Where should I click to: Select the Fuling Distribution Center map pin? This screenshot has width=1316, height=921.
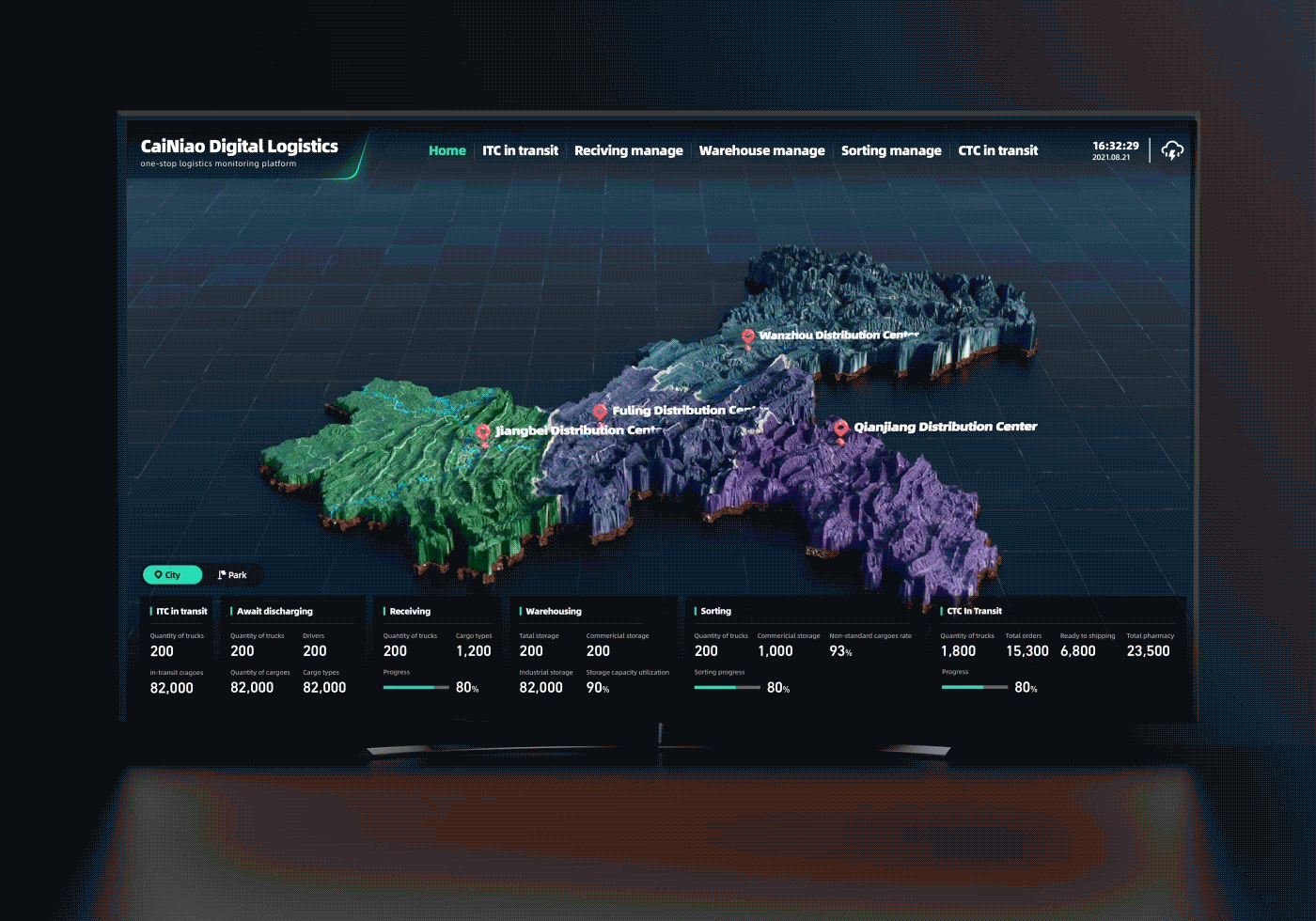pyautogui.click(x=600, y=414)
